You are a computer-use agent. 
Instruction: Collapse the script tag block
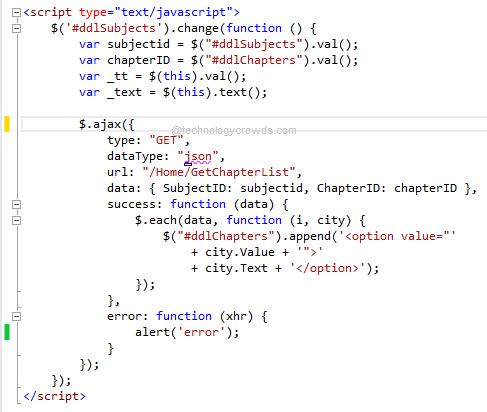[x=16, y=13]
